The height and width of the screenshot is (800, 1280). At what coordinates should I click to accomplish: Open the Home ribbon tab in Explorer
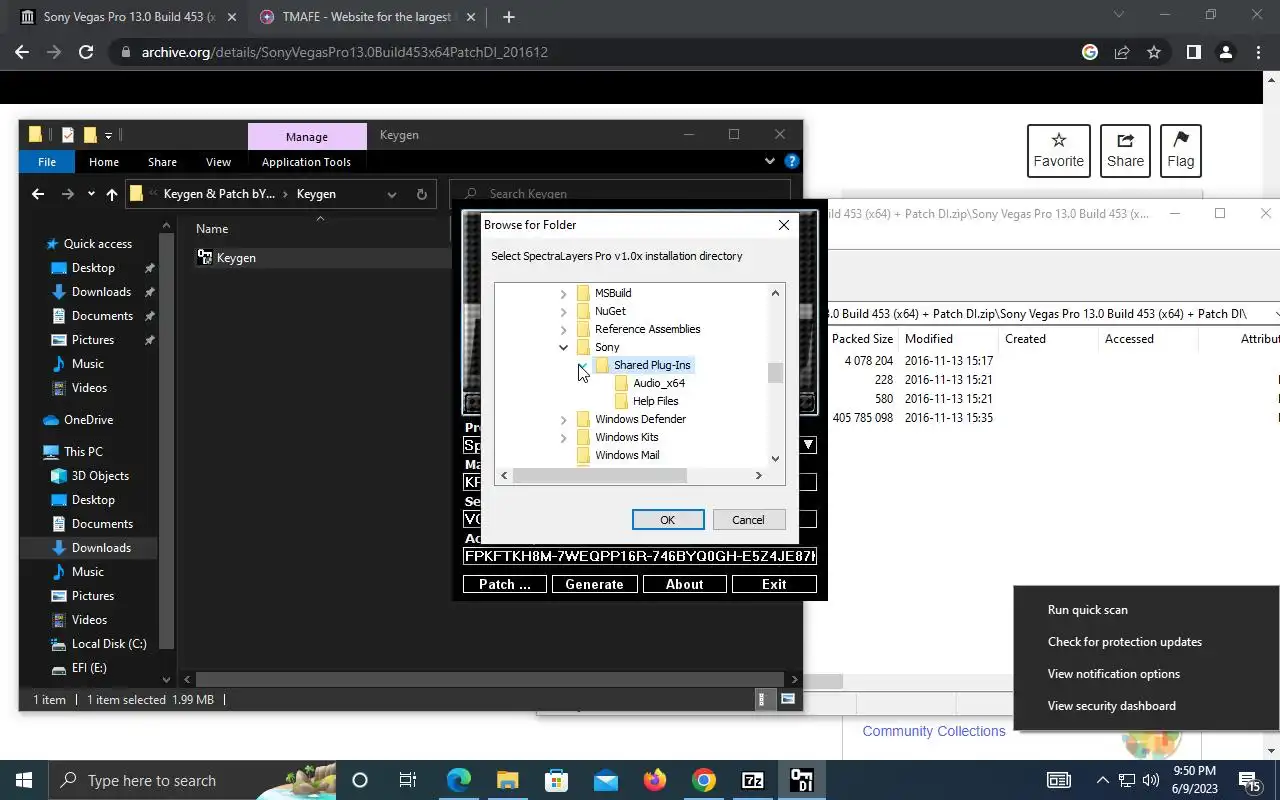click(x=104, y=162)
